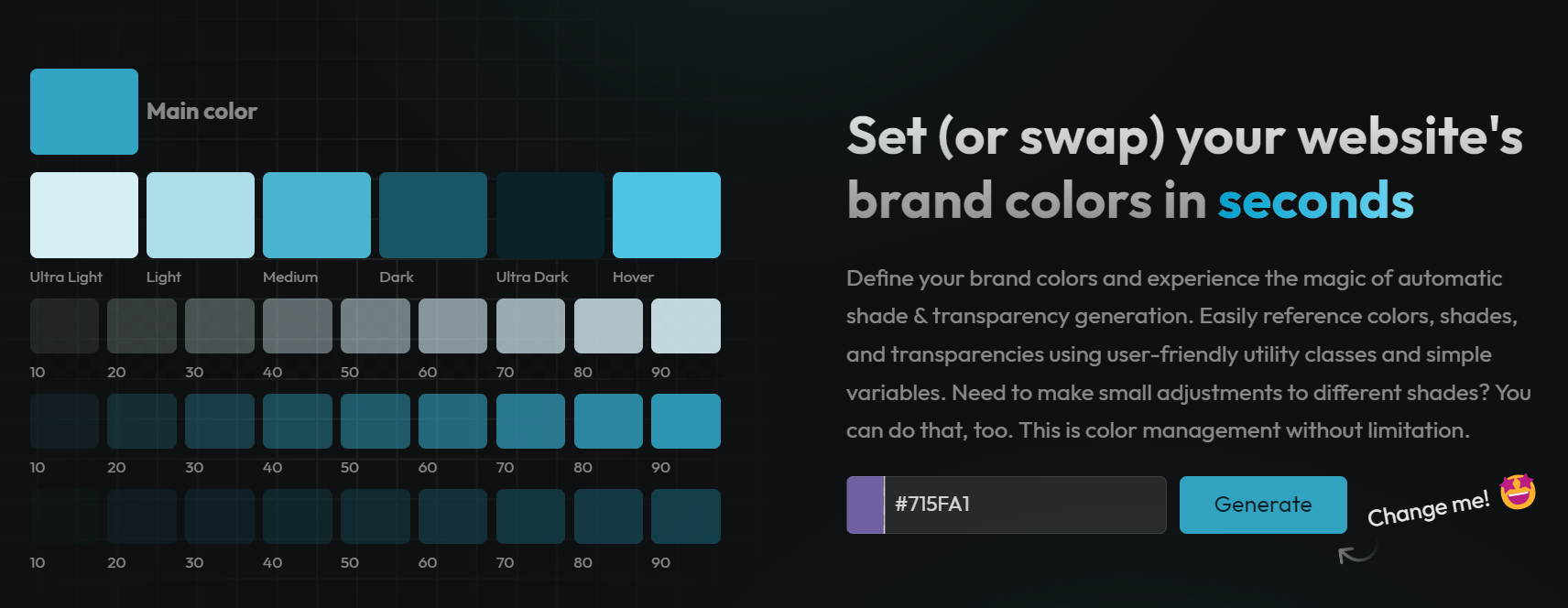This screenshot has height=608, width=1568.
Task: Click the Generate button
Action: 1262,505
